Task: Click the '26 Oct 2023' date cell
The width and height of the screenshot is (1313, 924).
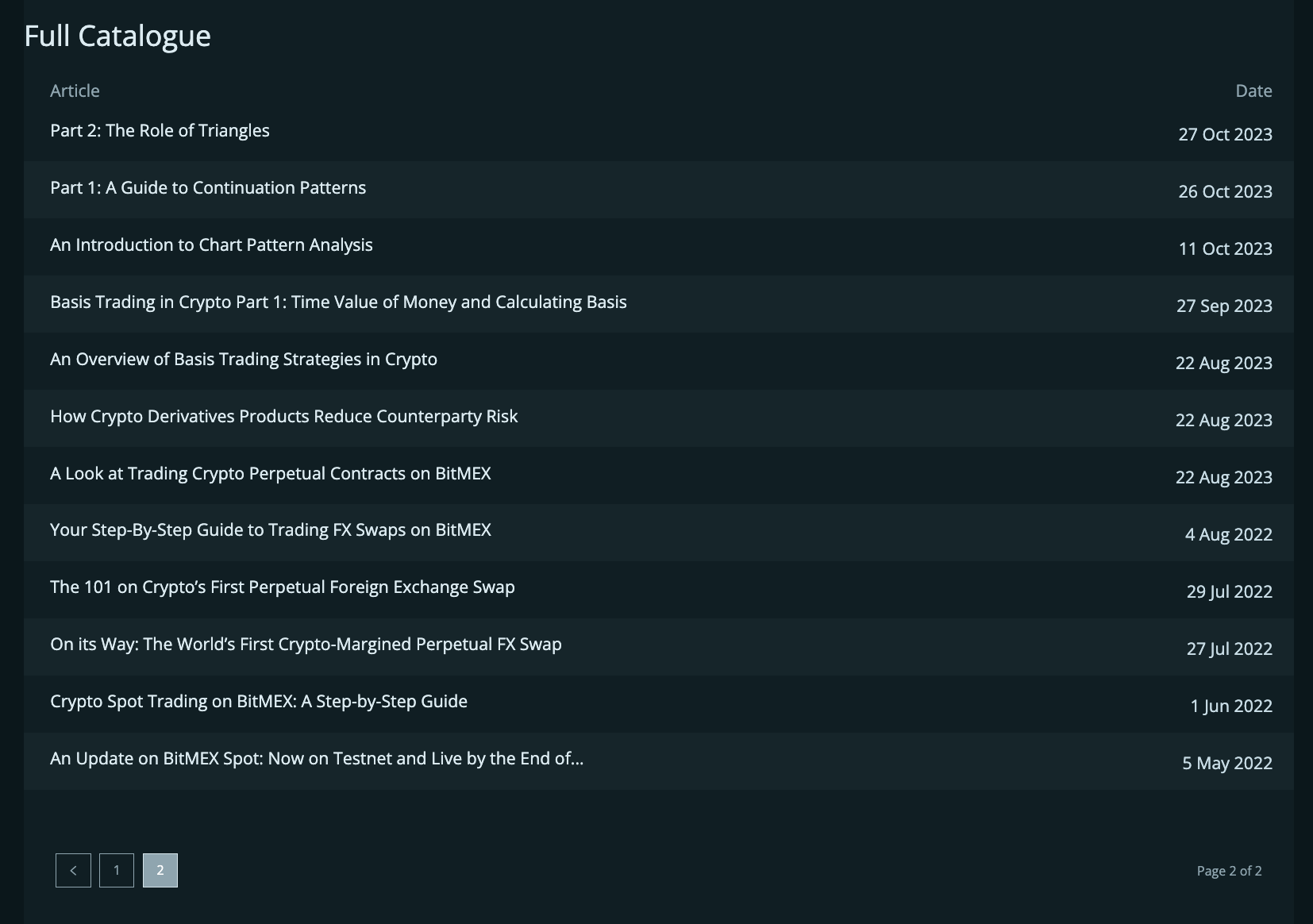Action: 1225,191
